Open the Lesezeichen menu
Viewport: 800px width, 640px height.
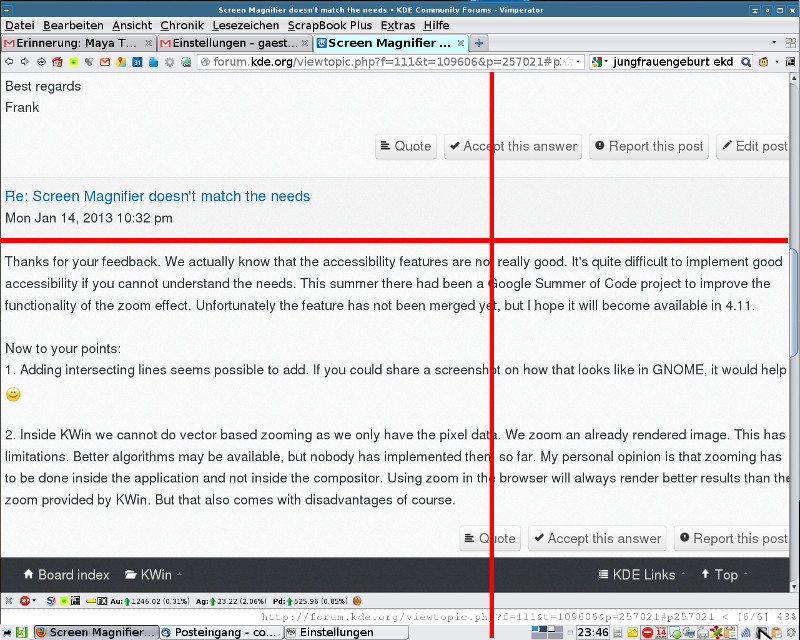[248, 24]
